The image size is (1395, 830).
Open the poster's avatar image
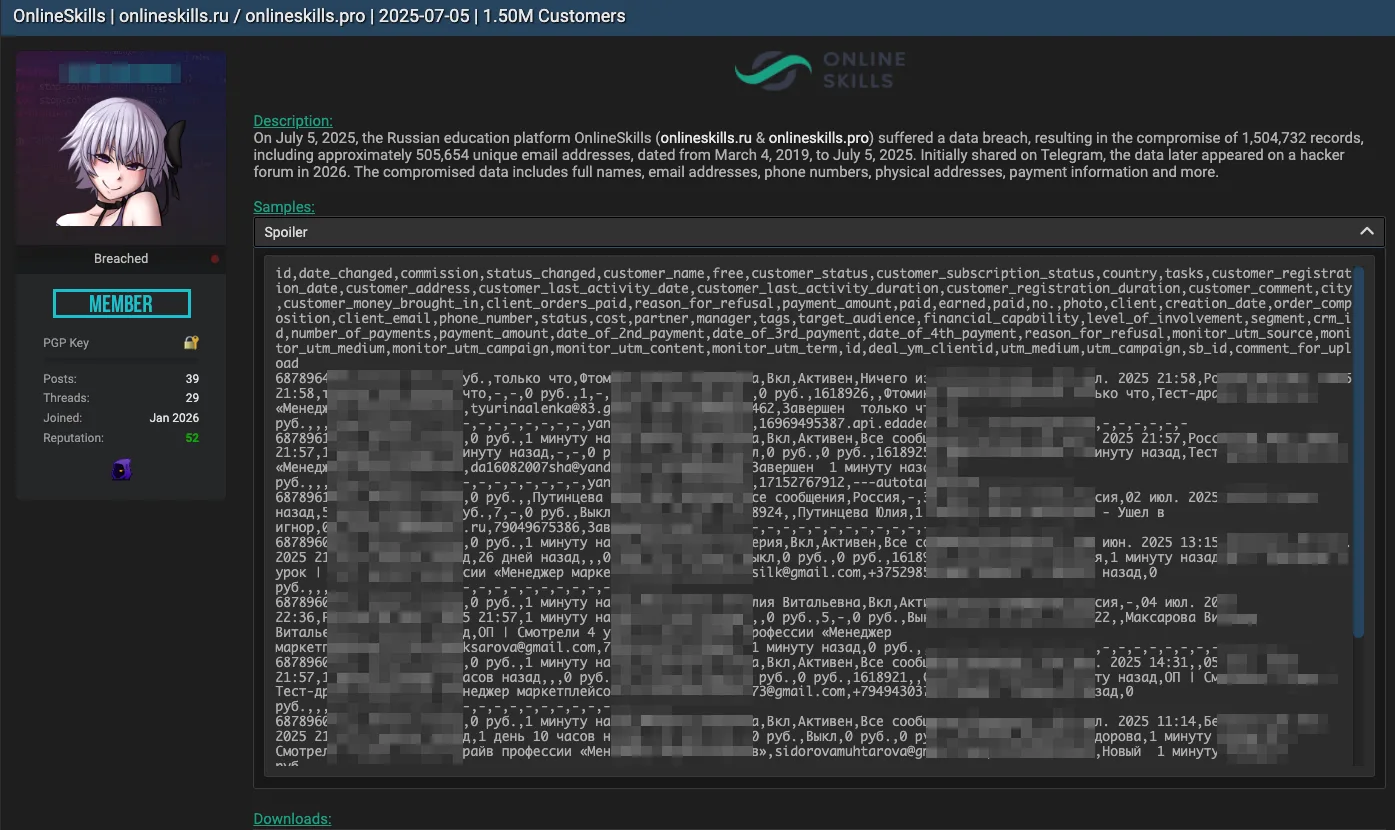pos(121,160)
